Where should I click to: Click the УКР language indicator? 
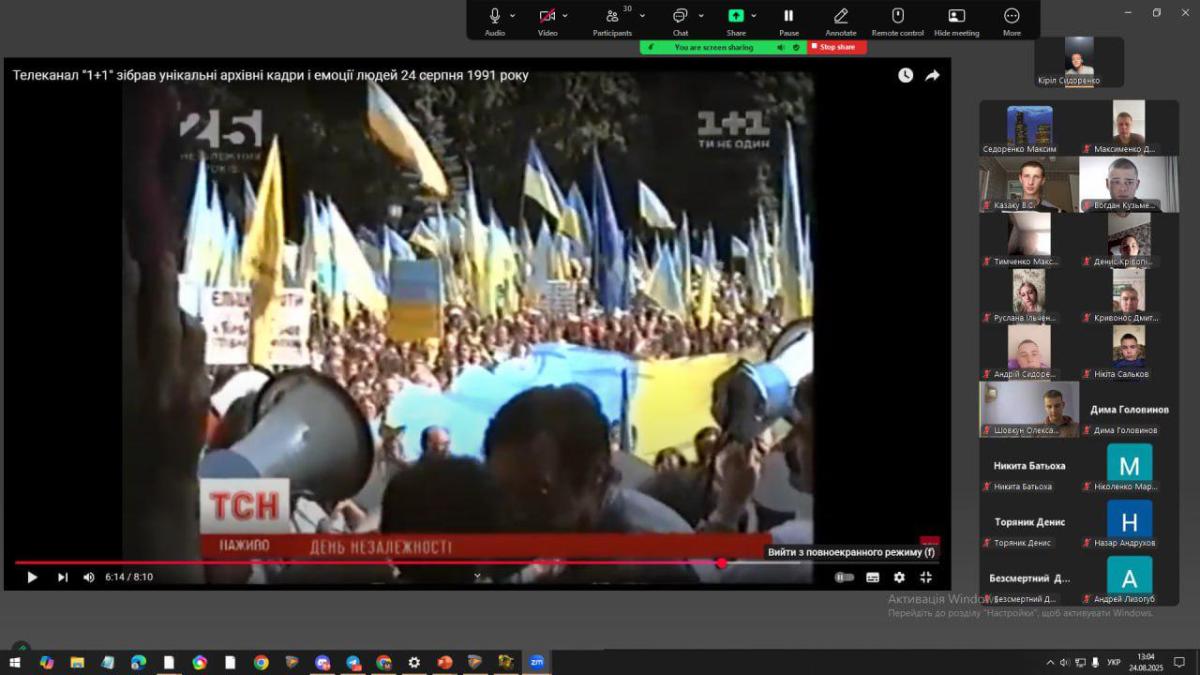click(x=1114, y=662)
